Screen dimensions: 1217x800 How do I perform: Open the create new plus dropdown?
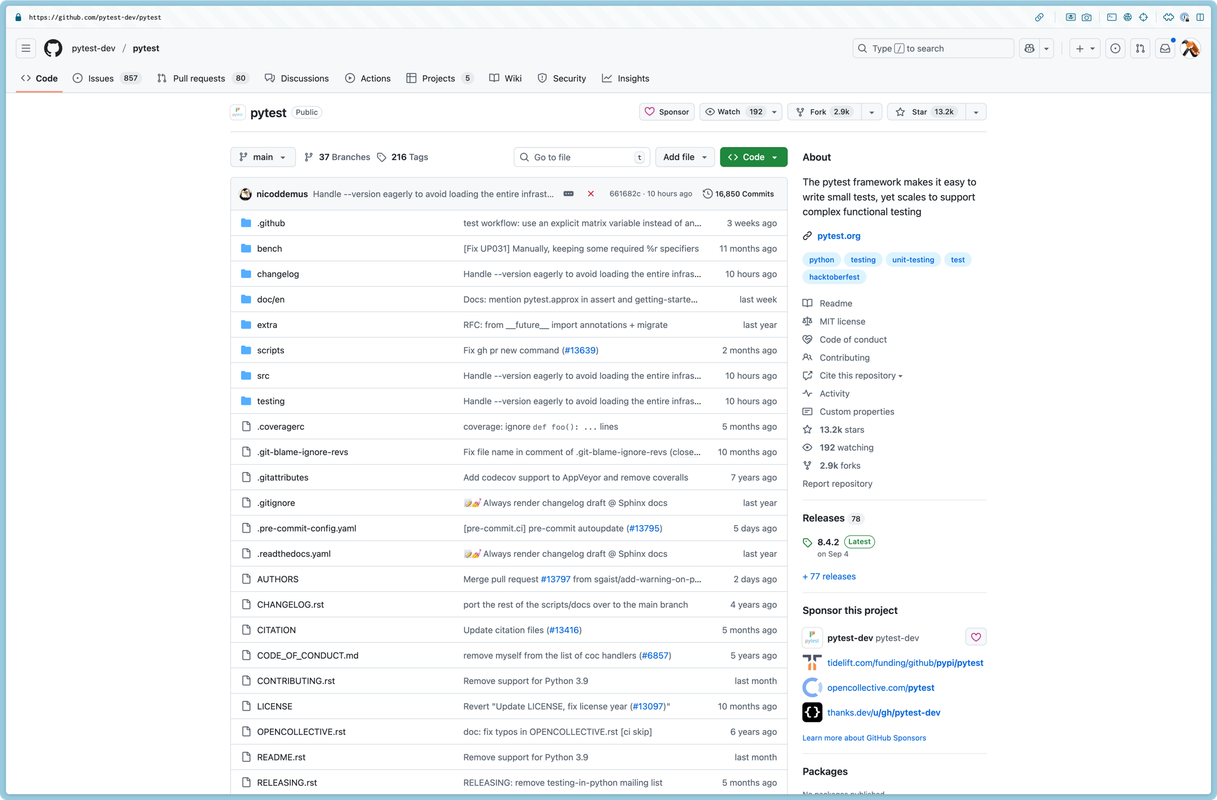pyautogui.click(x=1084, y=48)
